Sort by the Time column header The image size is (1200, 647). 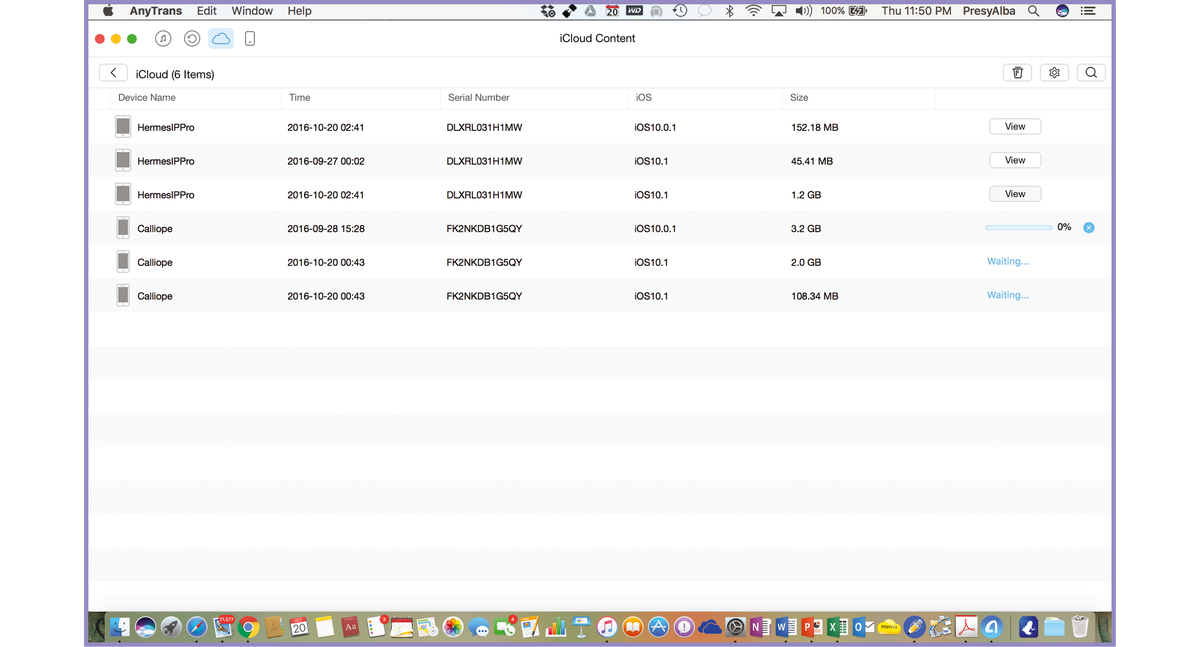(300, 98)
